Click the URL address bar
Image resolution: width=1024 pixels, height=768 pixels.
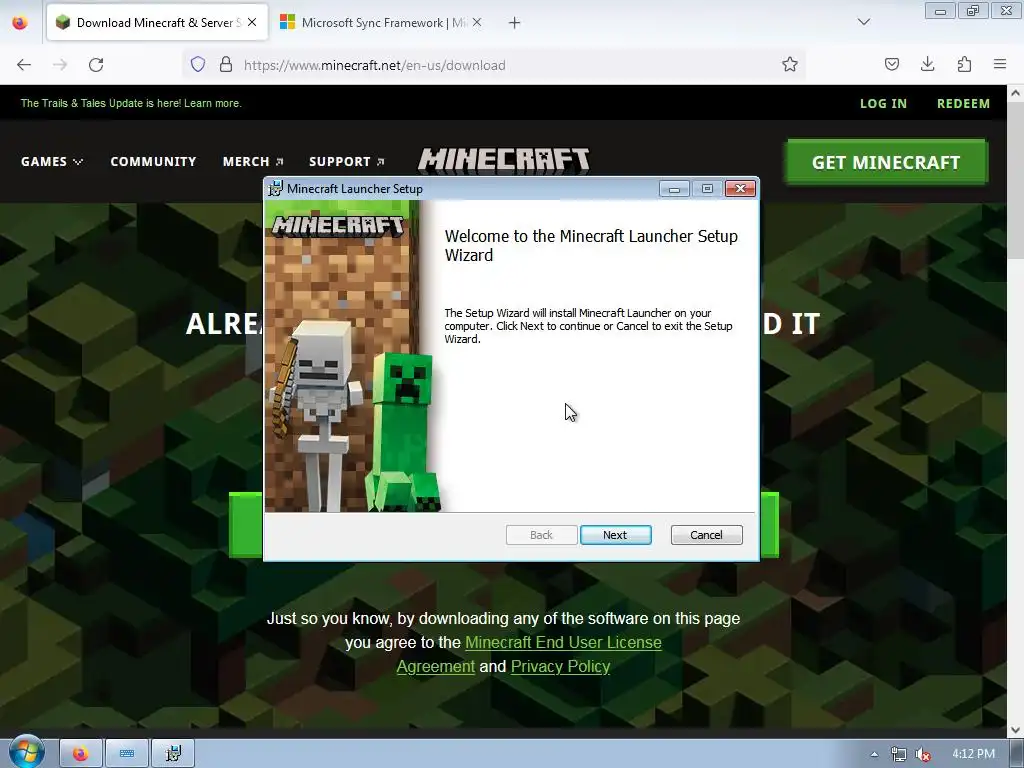[496, 65]
